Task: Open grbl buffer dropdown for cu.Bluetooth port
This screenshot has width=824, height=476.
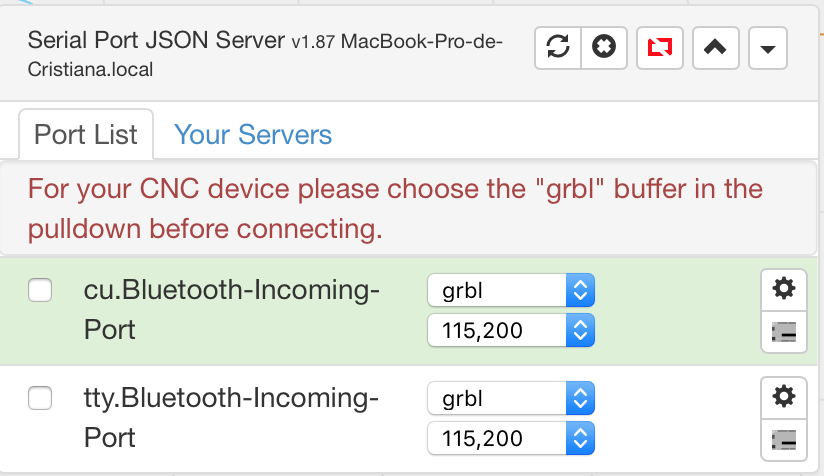Action: (x=511, y=291)
